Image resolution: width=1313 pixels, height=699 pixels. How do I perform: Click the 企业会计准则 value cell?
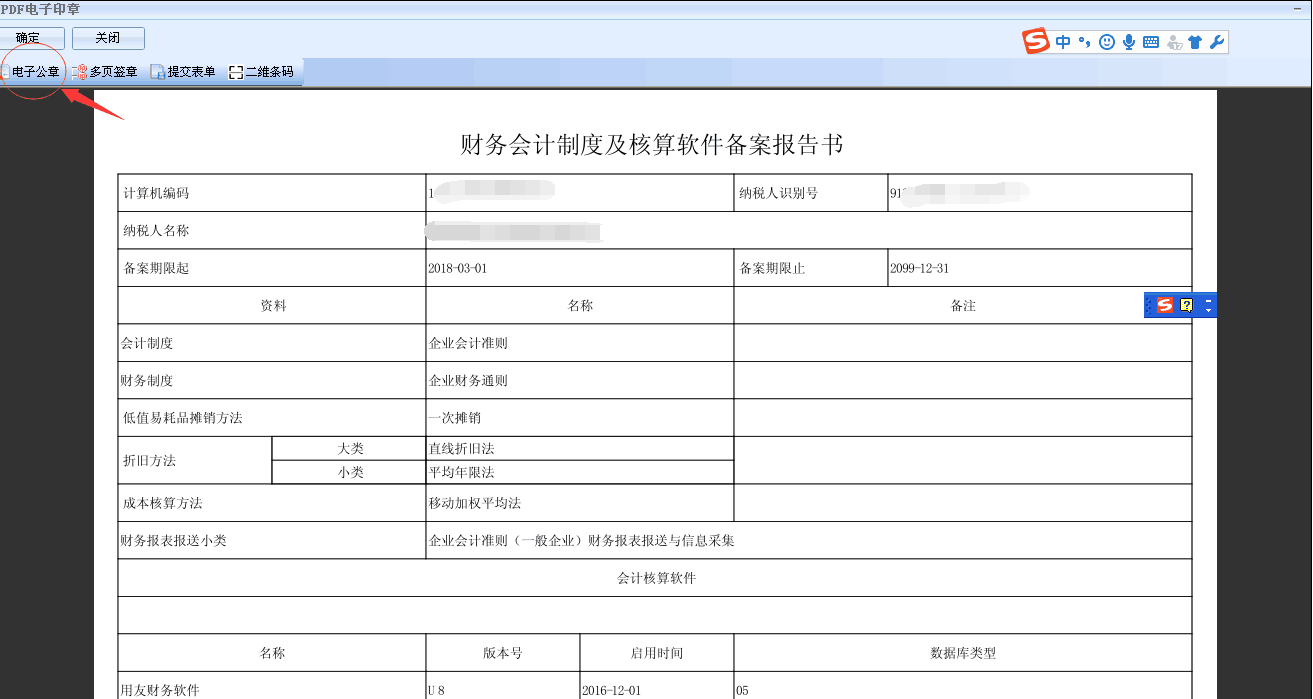pos(580,343)
